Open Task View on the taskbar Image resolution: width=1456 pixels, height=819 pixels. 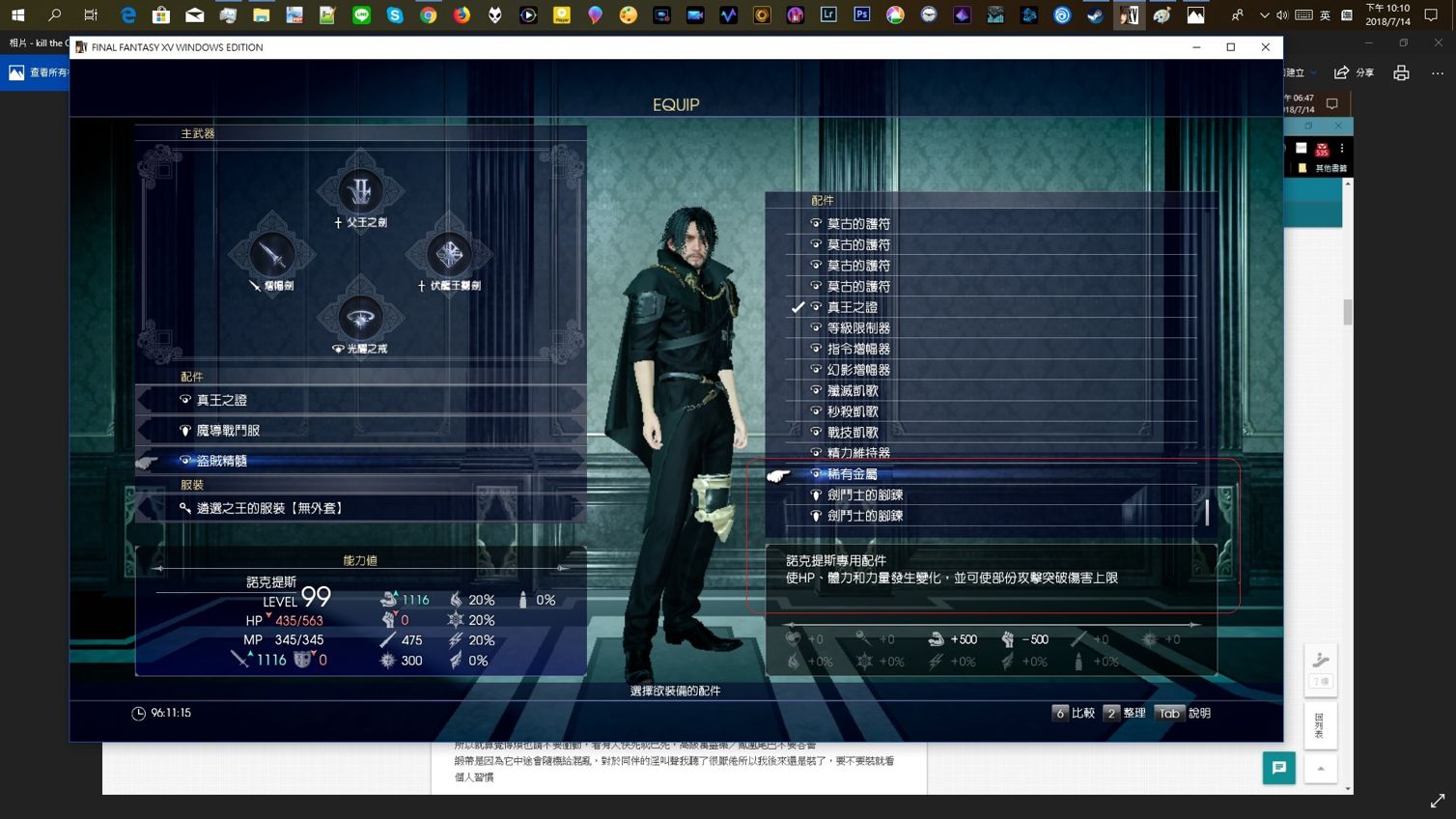91,15
